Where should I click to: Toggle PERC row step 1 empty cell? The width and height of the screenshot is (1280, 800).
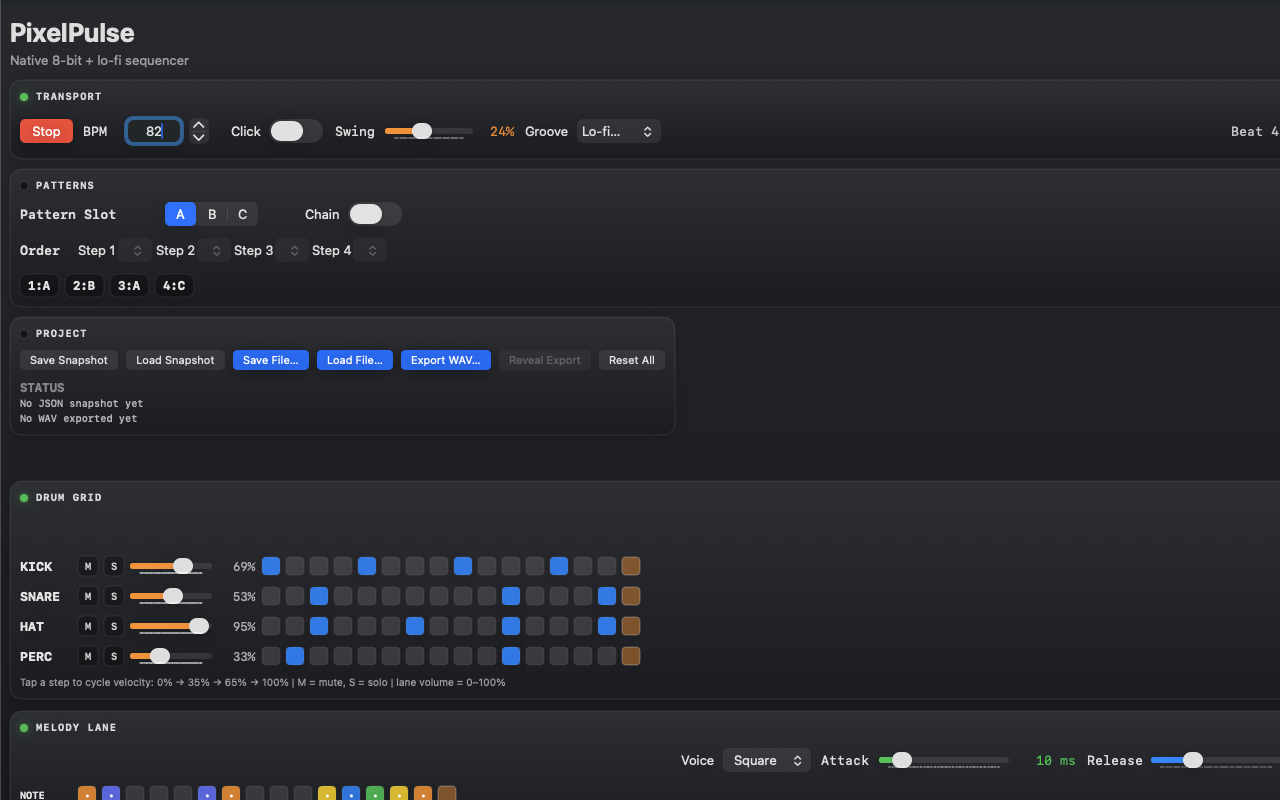[271, 656]
